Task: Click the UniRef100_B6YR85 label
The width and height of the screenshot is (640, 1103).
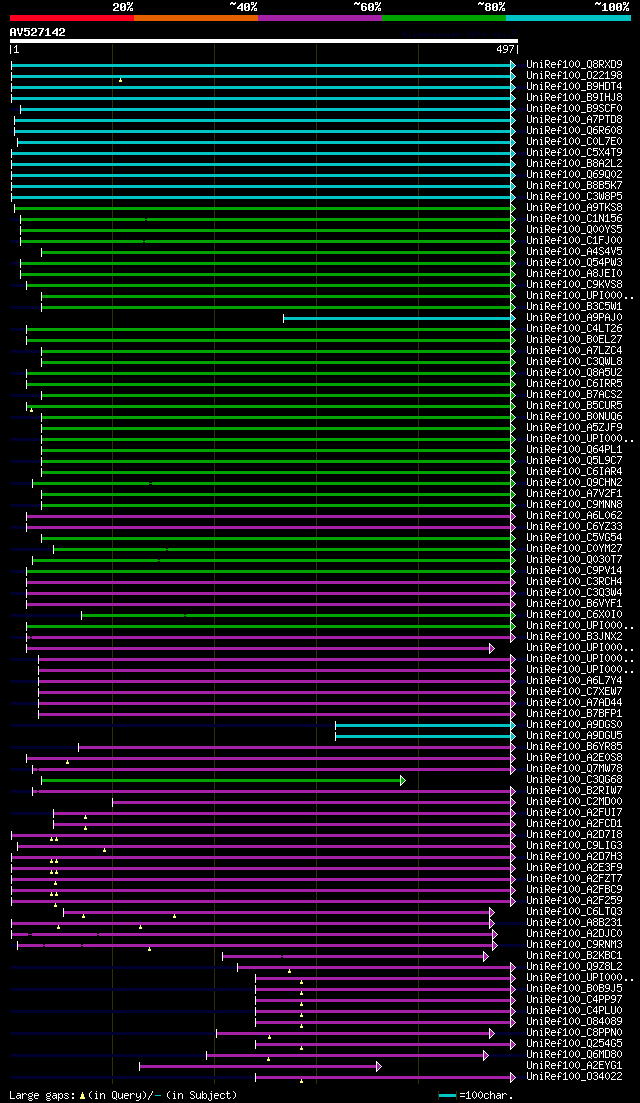Action: click(x=574, y=747)
